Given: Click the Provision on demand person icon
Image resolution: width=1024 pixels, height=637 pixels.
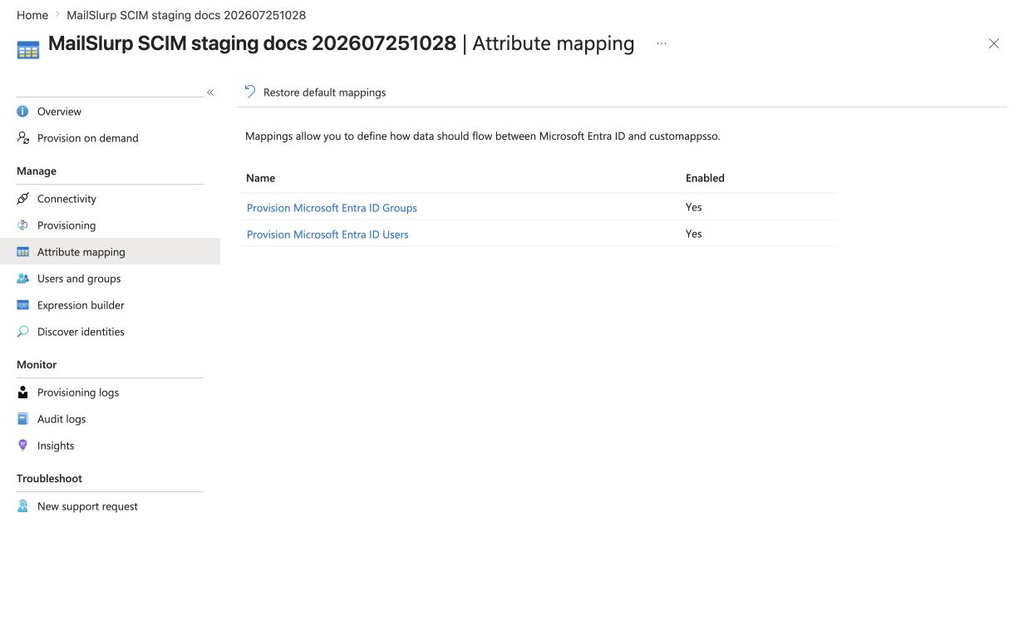Looking at the screenshot, I should [23, 138].
